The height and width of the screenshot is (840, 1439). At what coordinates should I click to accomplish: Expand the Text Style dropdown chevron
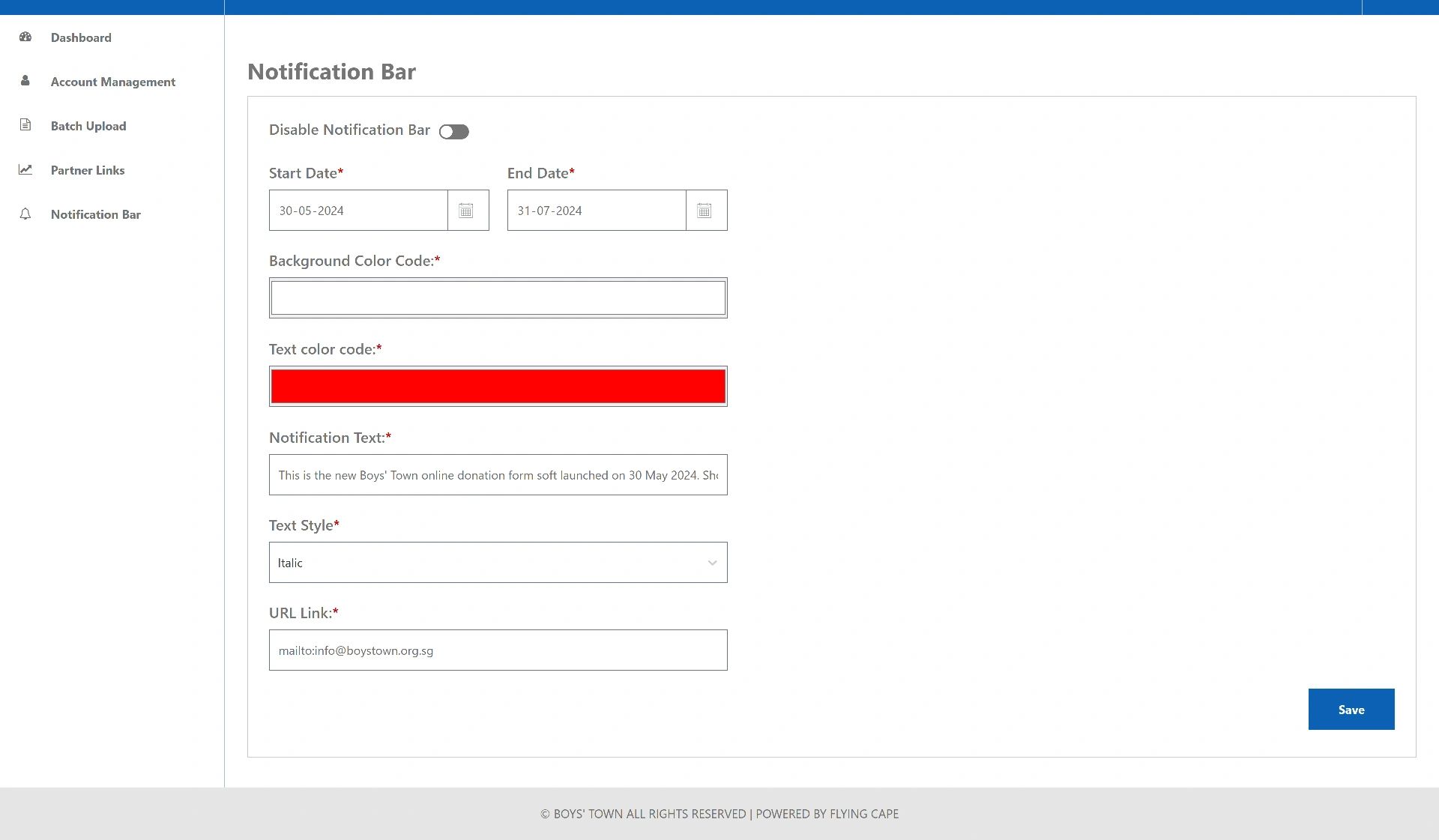click(712, 563)
